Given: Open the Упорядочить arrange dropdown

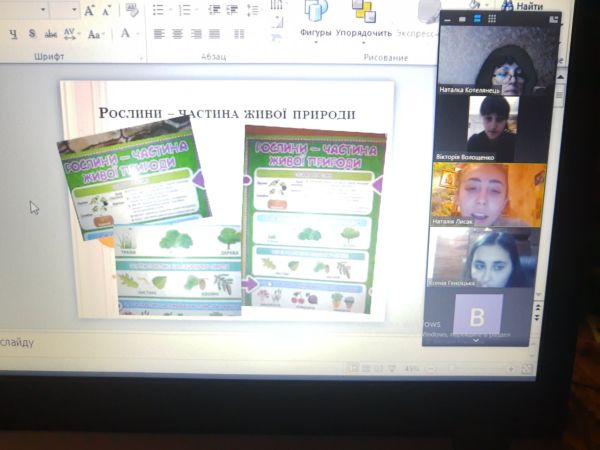Looking at the screenshot, I should click(x=364, y=32).
